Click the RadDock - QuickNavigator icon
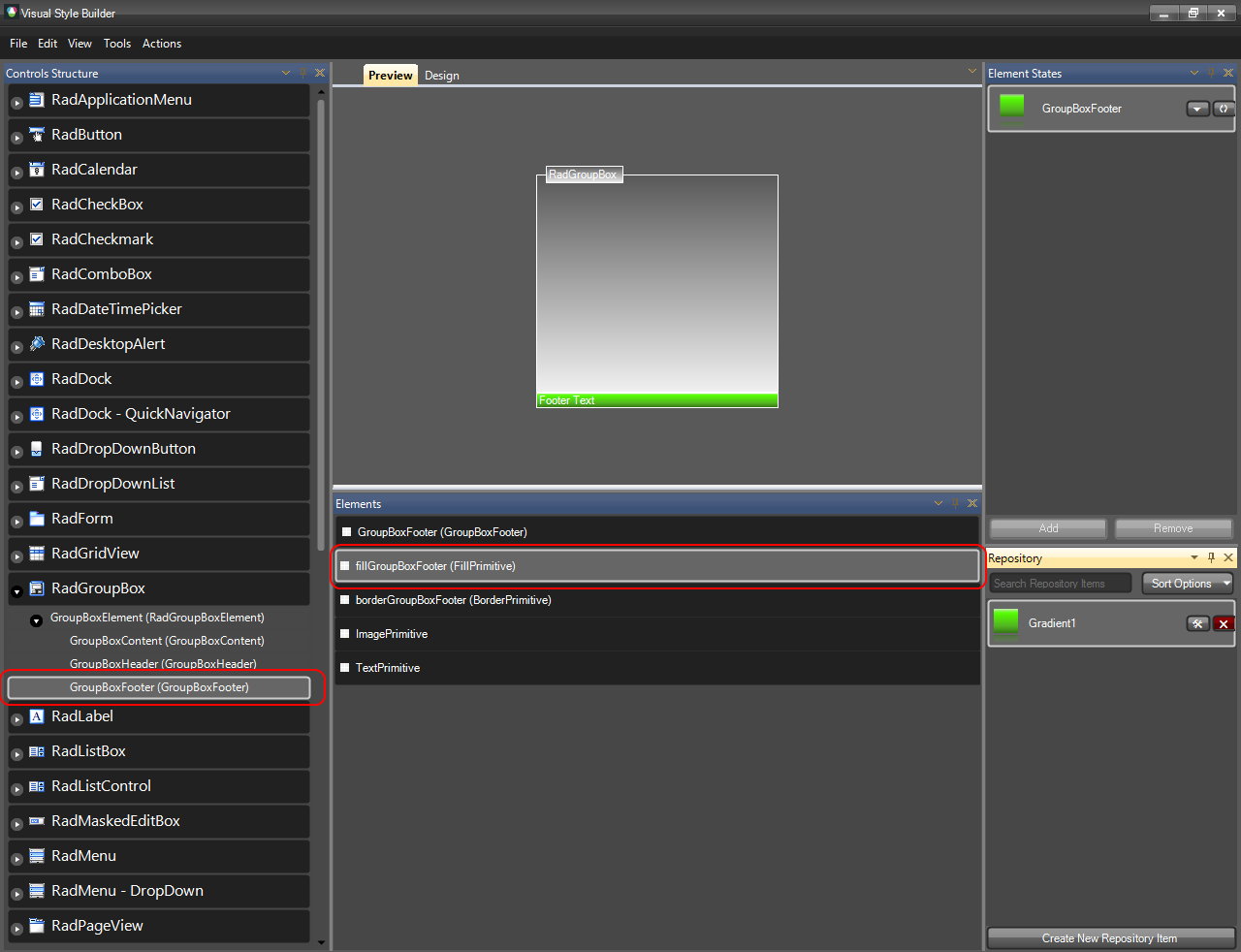This screenshot has width=1241, height=952. (x=37, y=414)
